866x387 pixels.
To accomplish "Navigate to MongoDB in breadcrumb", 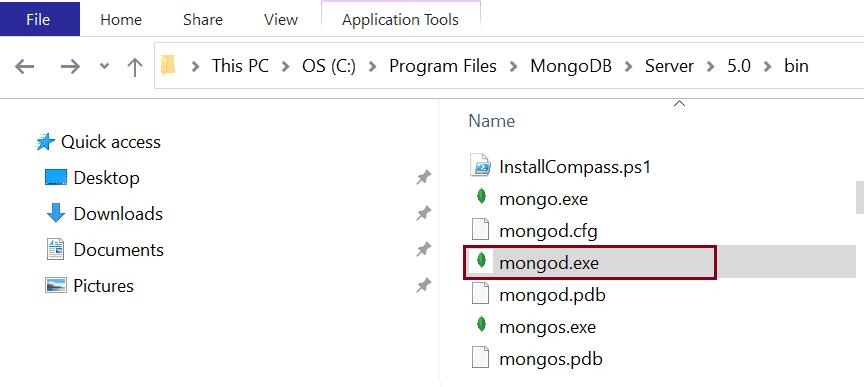I will click(x=571, y=66).
